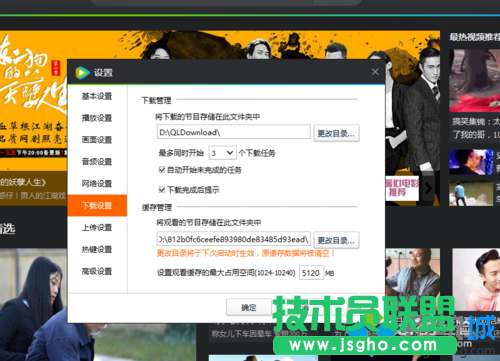Click the 5120 MB cache size field
Screen dimensions: 500x361
coord(311,273)
